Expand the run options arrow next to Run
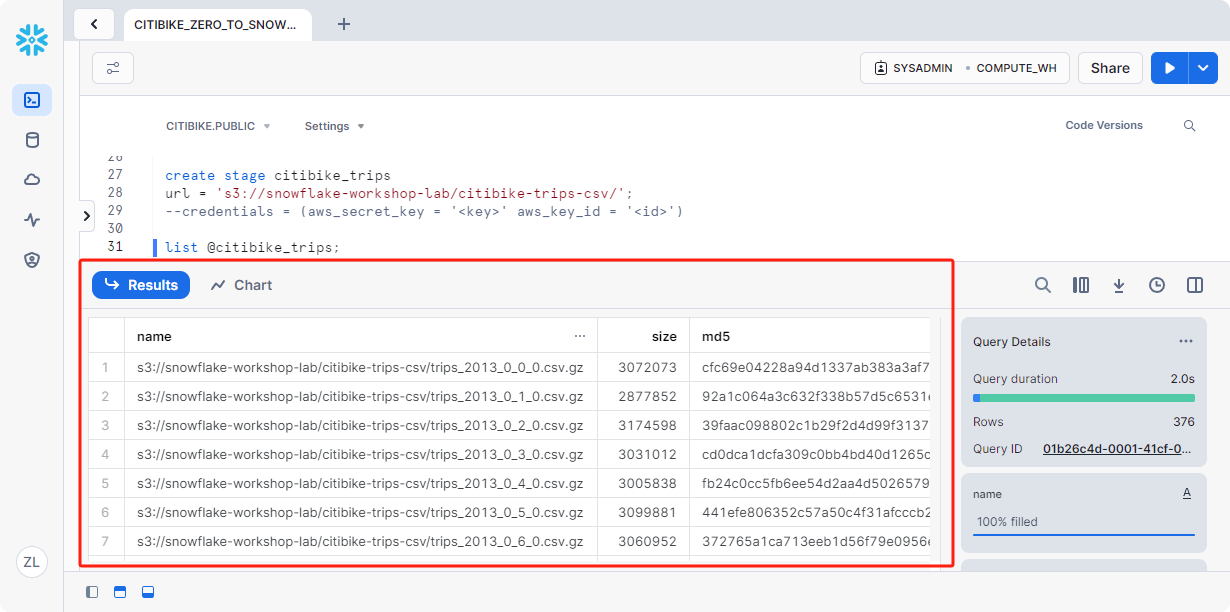The image size is (1230, 612). point(1202,68)
